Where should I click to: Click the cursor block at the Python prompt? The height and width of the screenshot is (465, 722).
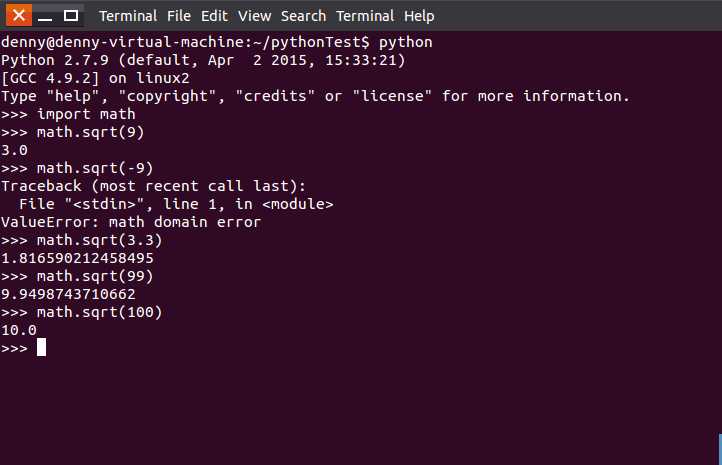coord(41,347)
